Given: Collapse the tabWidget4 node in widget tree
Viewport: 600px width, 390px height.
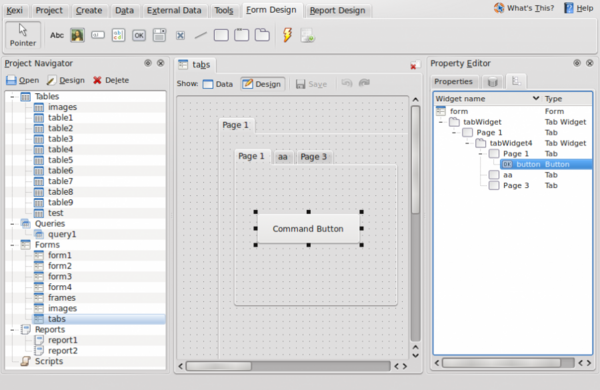Looking at the screenshot, I should [x=467, y=143].
